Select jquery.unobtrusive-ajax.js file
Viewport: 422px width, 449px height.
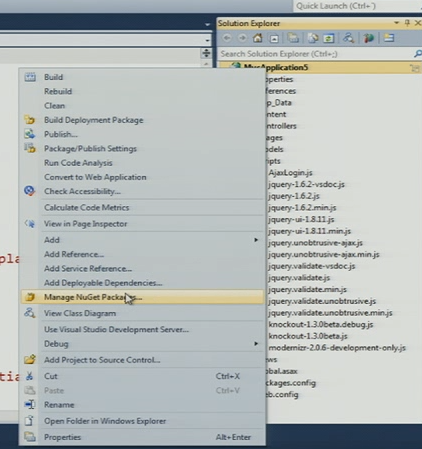[x=315, y=243]
